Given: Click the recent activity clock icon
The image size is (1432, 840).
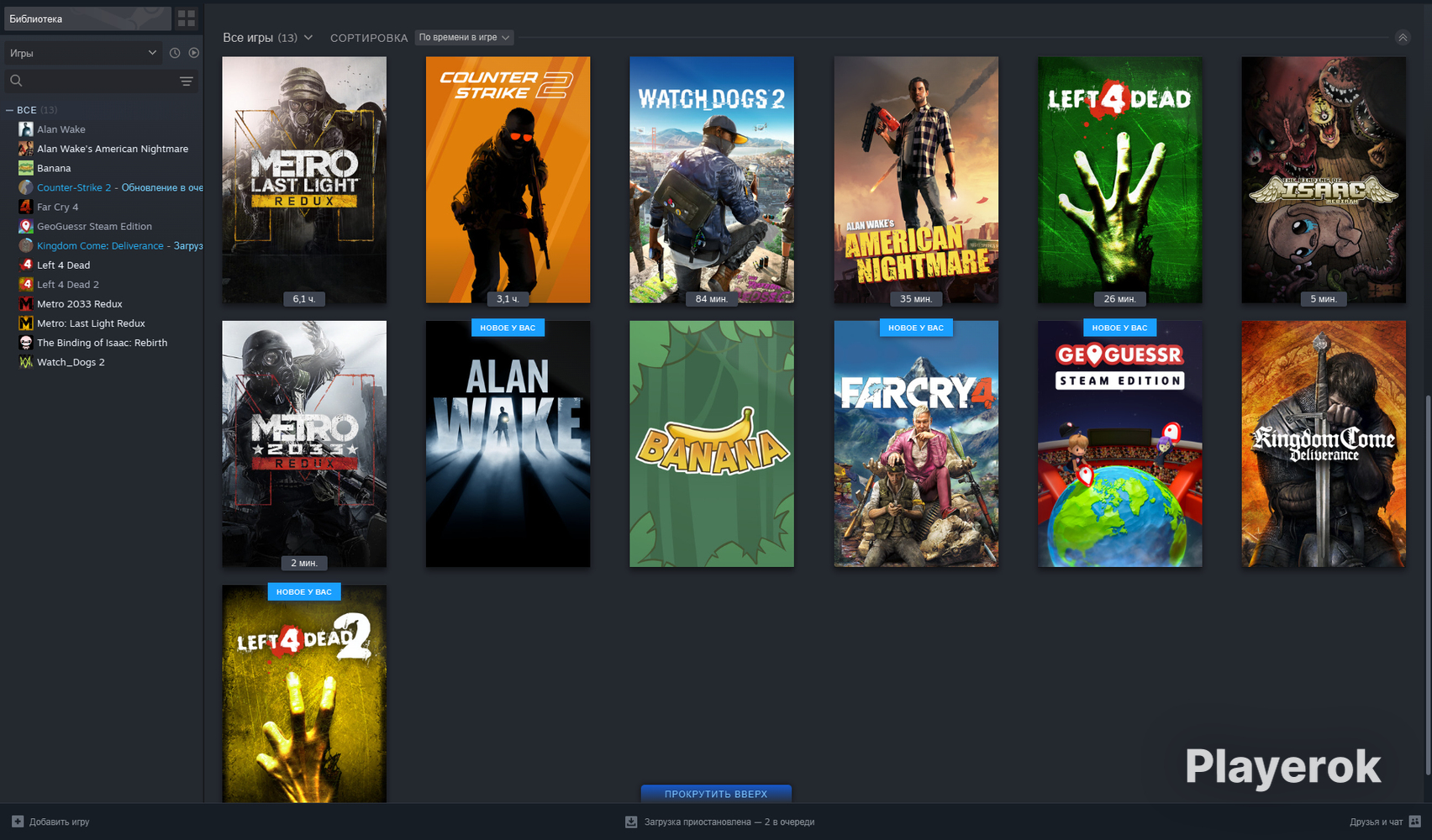Looking at the screenshot, I should click(x=175, y=53).
